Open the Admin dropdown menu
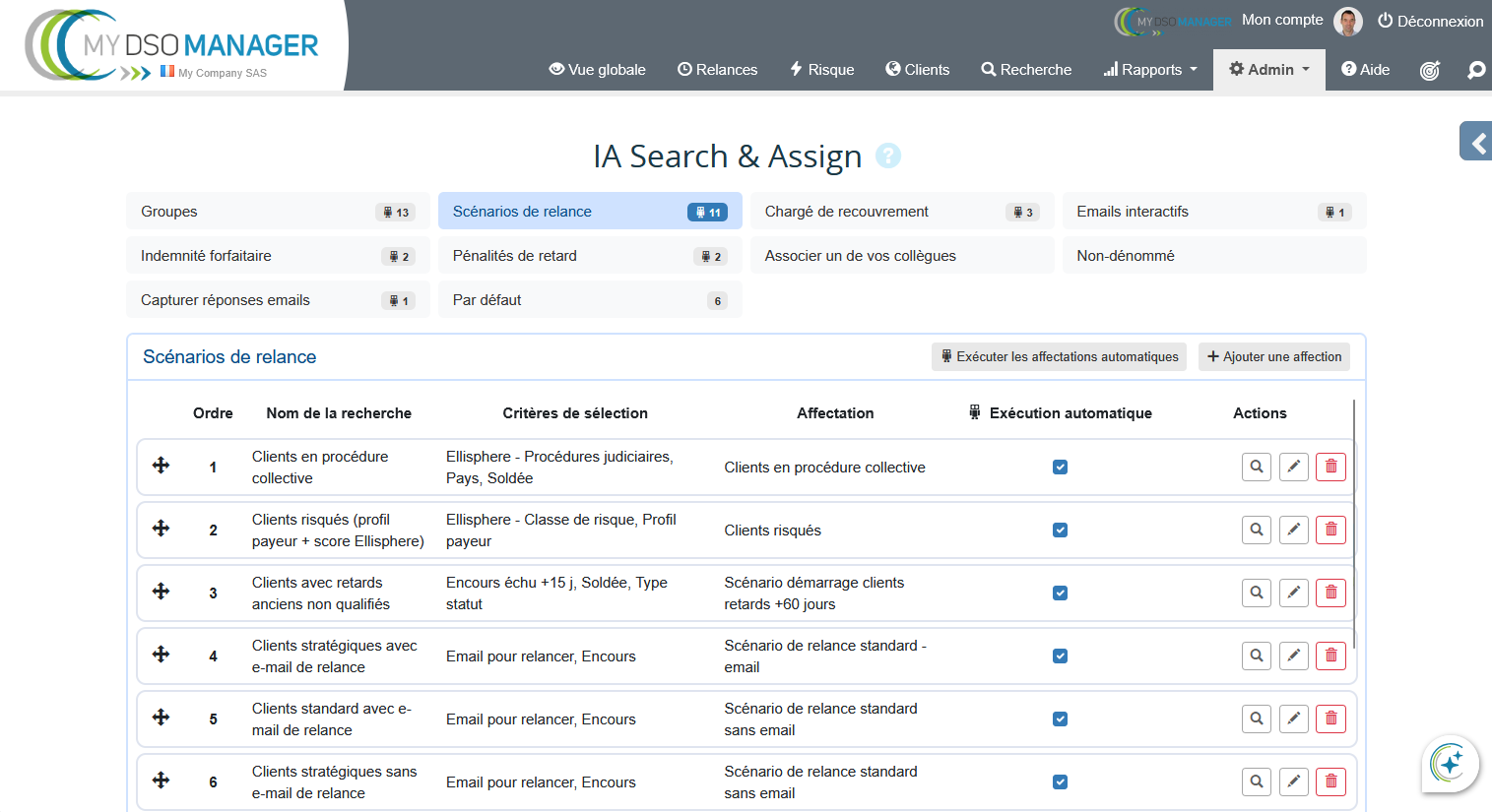The width and height of the screenshot is (1492, 812). tap(1269, 69)
